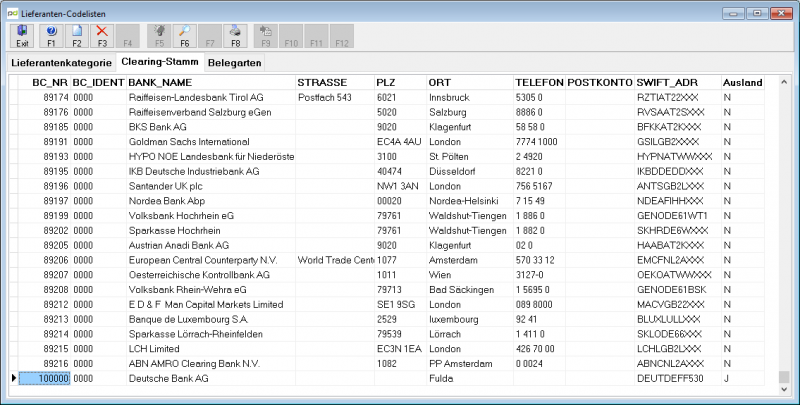This screenshot has width=800, height=405.
Task: Select the Ausland cell with value J
Action: coord(742,378)
